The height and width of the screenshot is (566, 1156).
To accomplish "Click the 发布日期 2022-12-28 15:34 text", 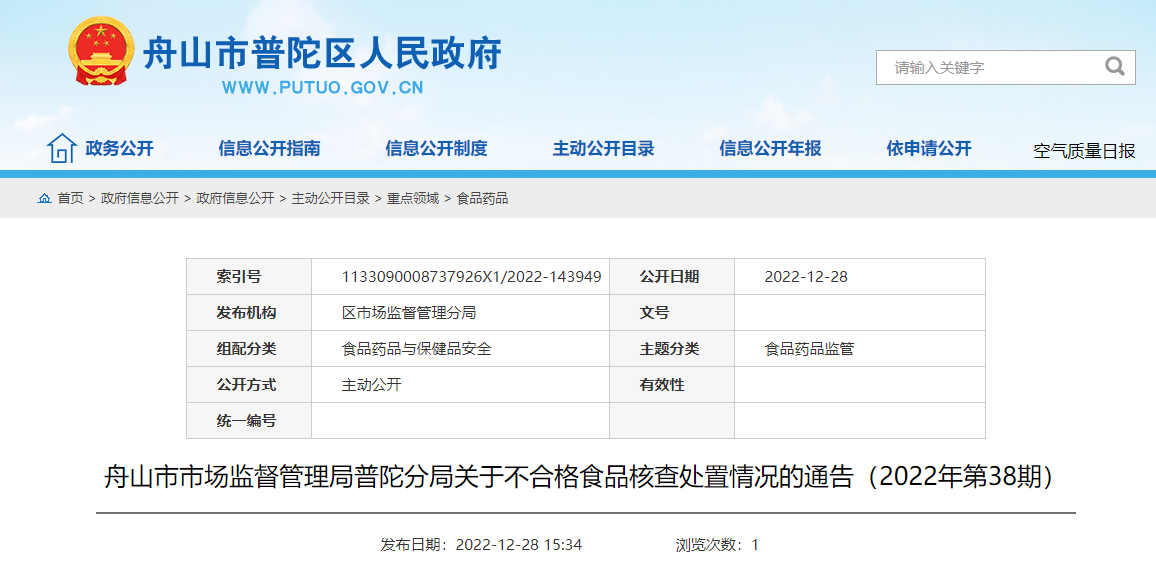I will point(481,545).
